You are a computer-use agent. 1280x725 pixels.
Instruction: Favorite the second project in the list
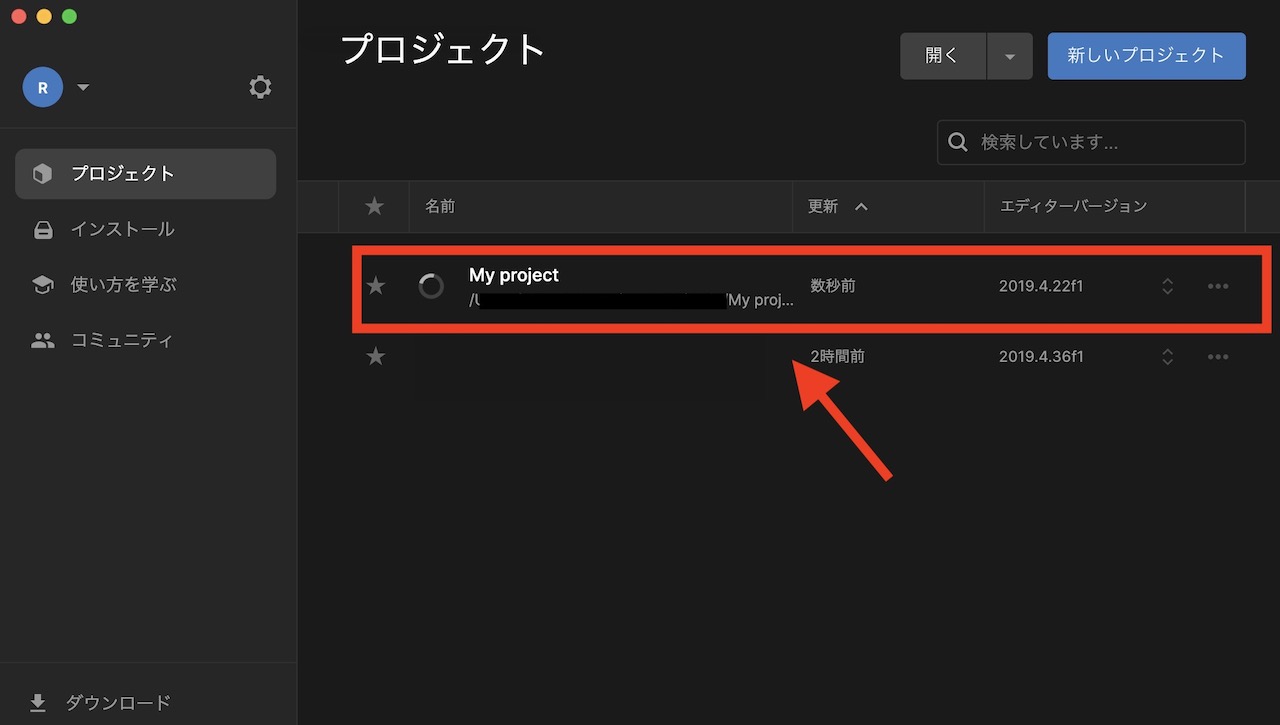coord(375,356)
